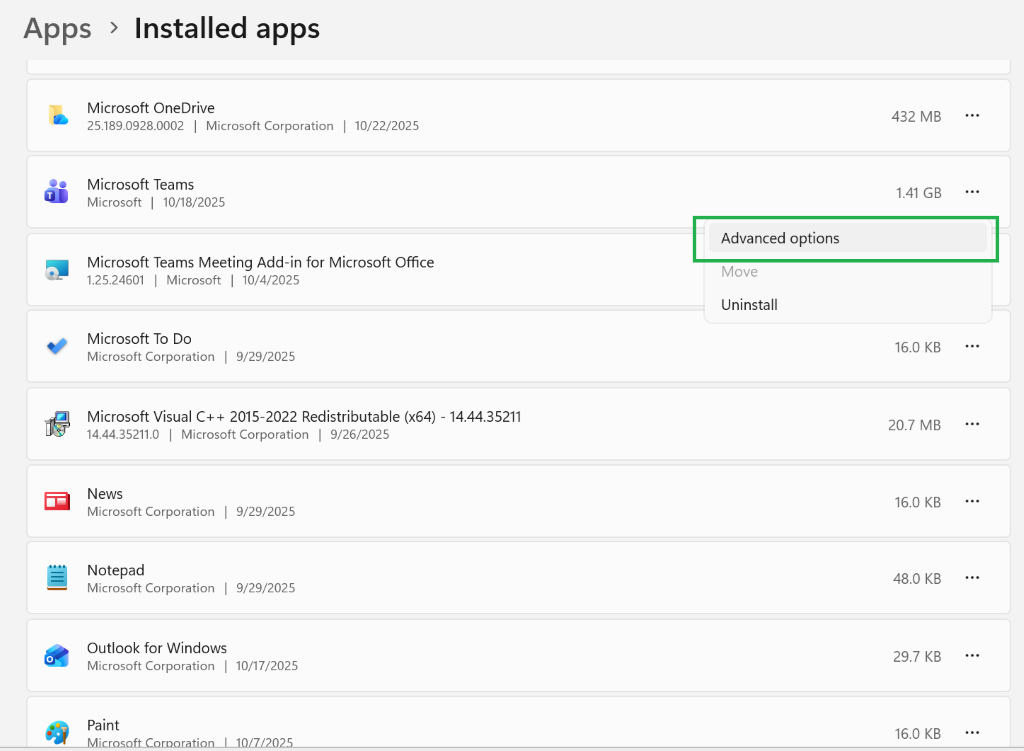Click Teams add-in version 1.25.24601
Screen dimensions: 1024x751
tap(116, 280)
